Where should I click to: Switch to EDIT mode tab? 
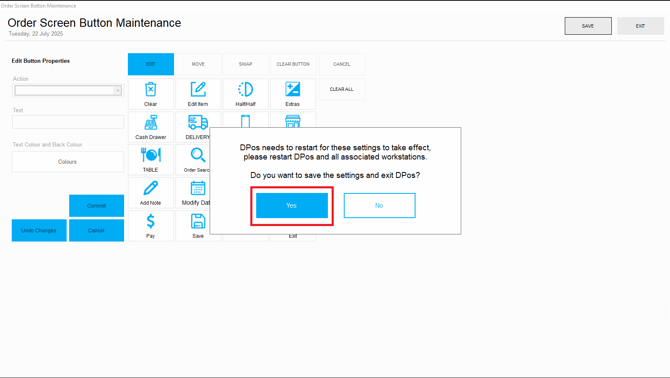tap(151, 64)
